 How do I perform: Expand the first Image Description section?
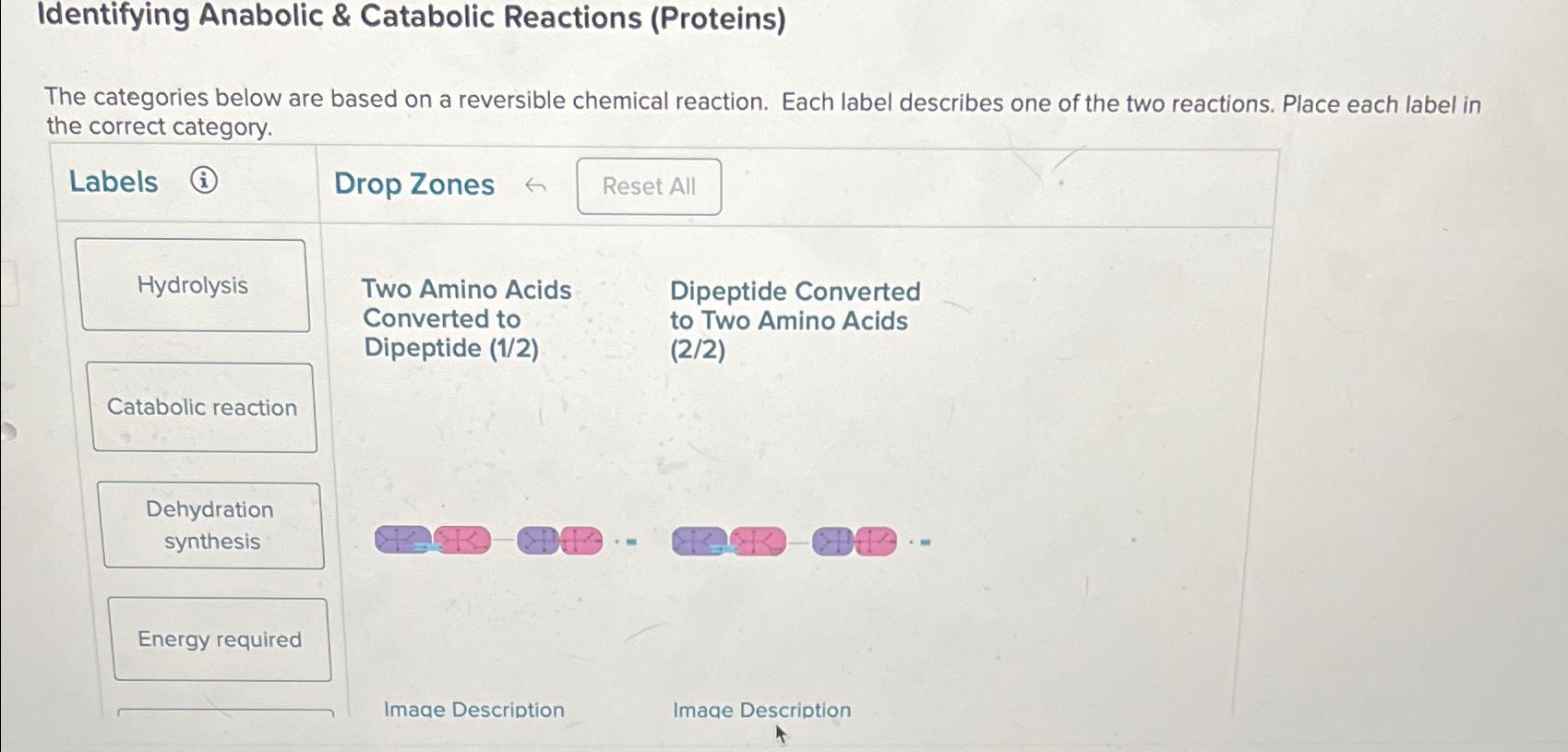[473, 710]
